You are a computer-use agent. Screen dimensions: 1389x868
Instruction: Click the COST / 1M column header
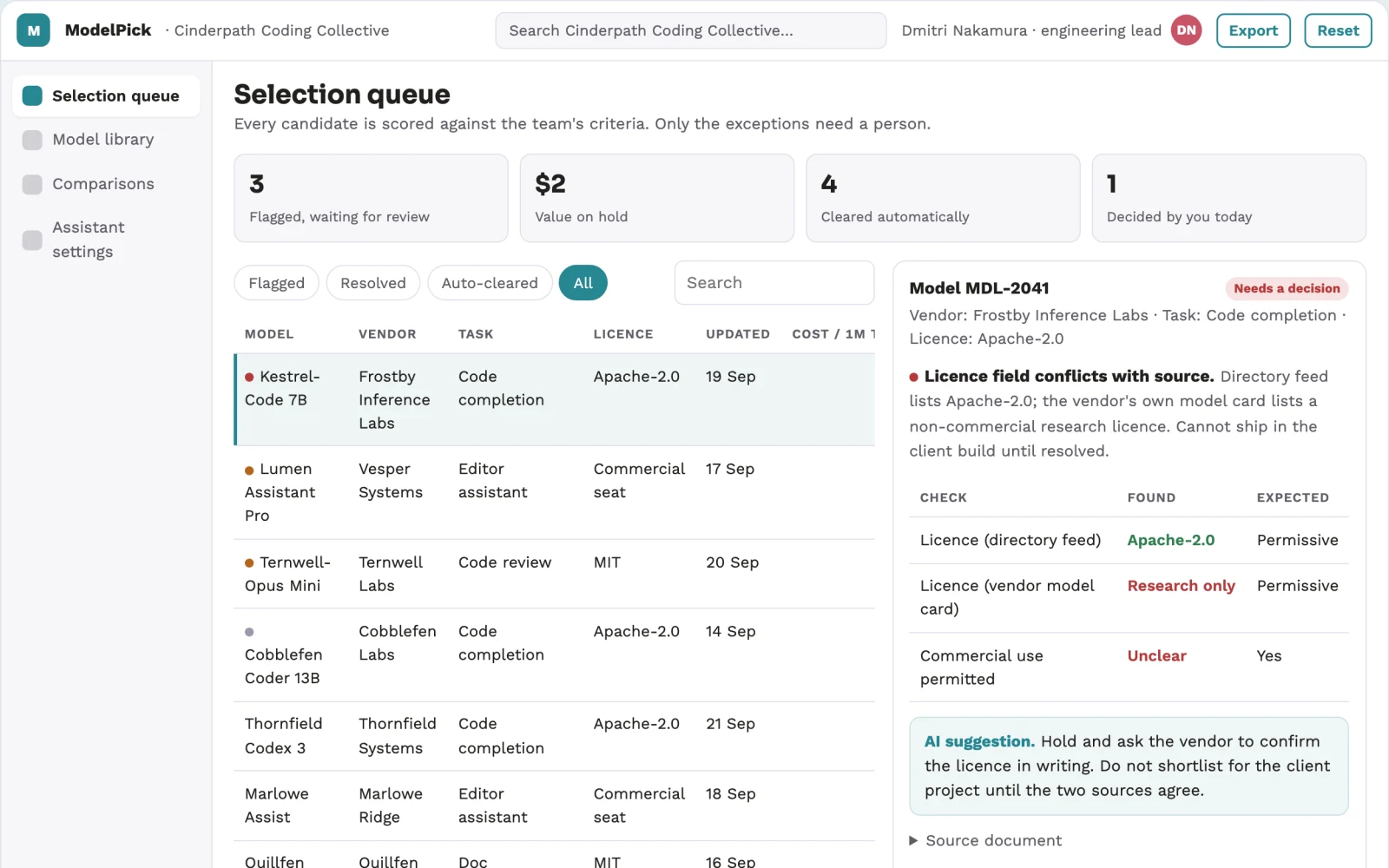[833, 334]
